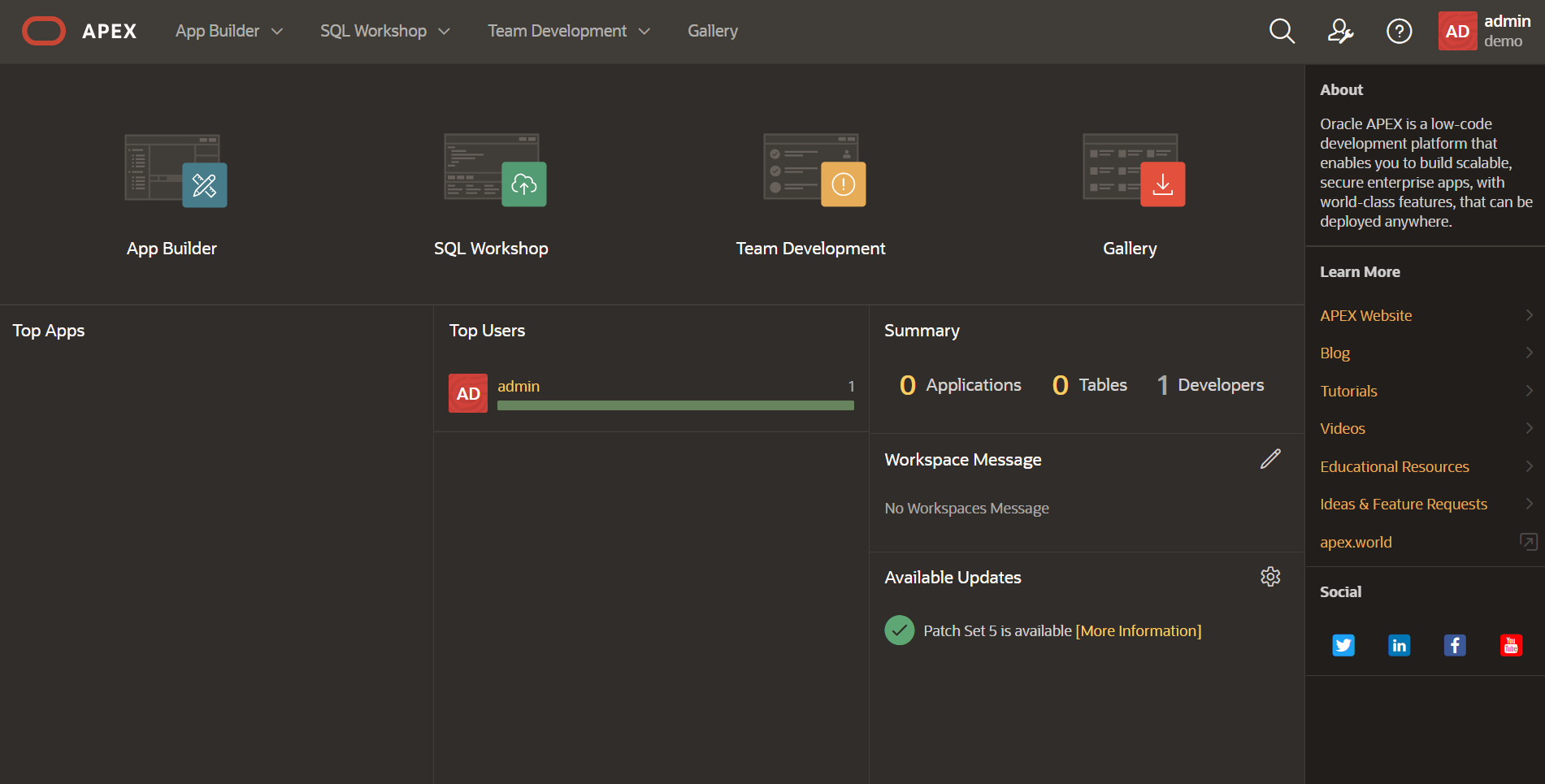The height and width of the screenshot is (784, 1545).
Task: Expand the SQL Workshop menu arrow
Action: 444,32
